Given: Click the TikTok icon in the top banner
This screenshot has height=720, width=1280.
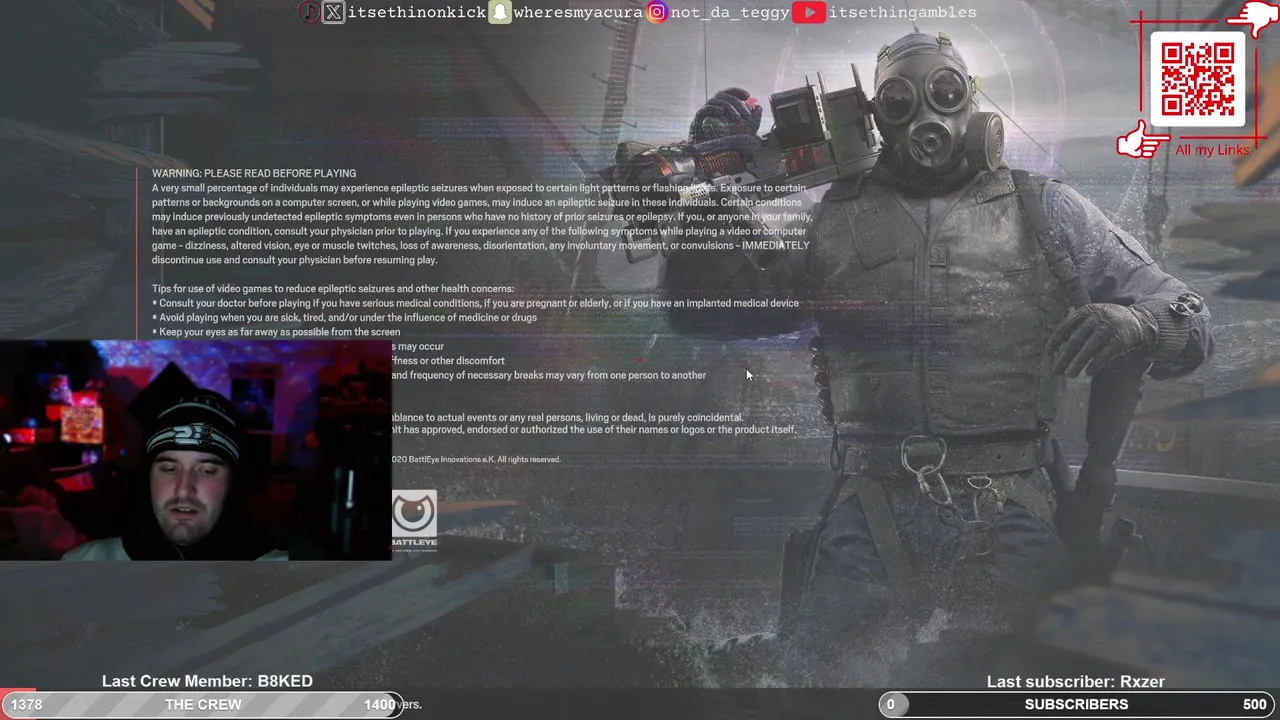Looking at the screenshot, I should pos(309,12).
